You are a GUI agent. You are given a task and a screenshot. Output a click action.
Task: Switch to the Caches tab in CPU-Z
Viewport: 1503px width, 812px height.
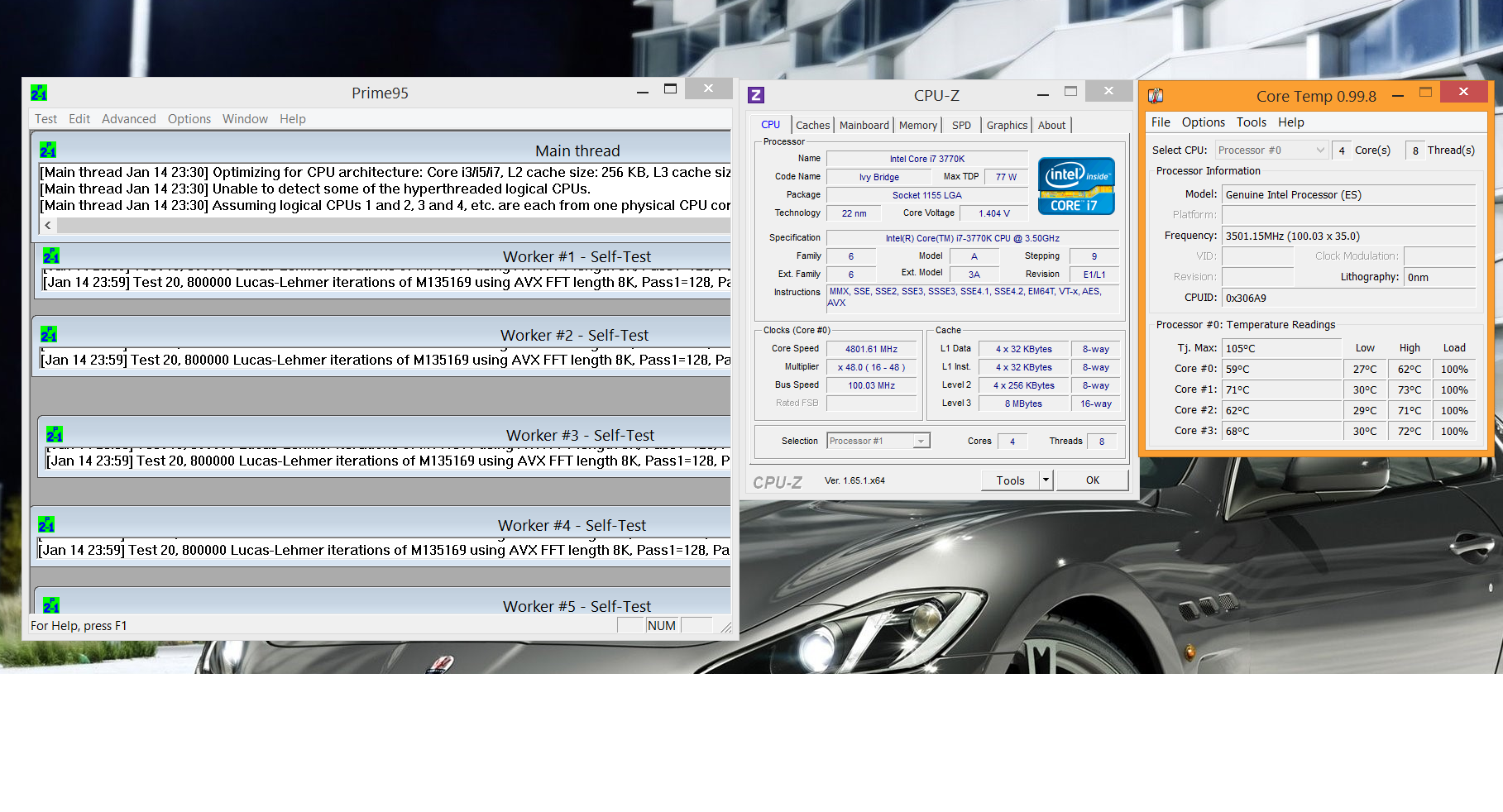812,125
